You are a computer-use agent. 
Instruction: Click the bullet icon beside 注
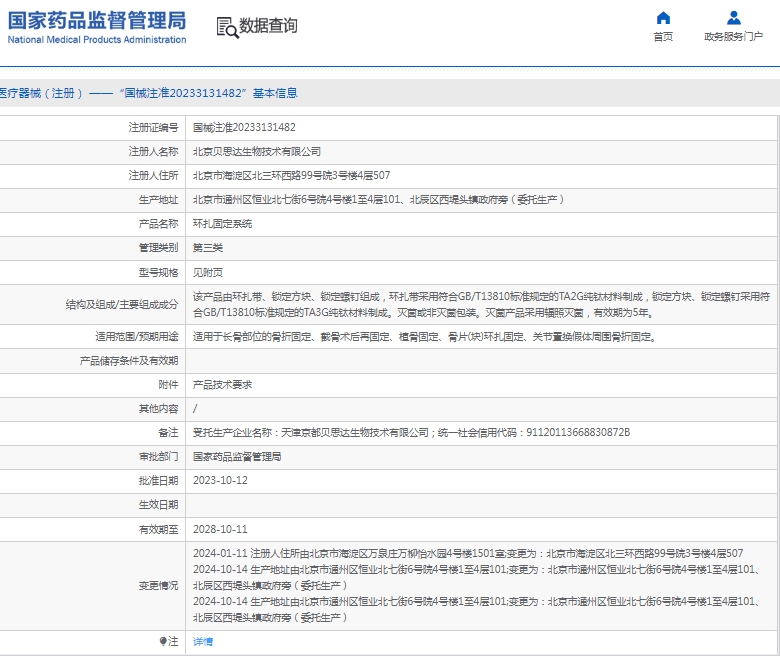pyautogui.click(x=163, y=641)
